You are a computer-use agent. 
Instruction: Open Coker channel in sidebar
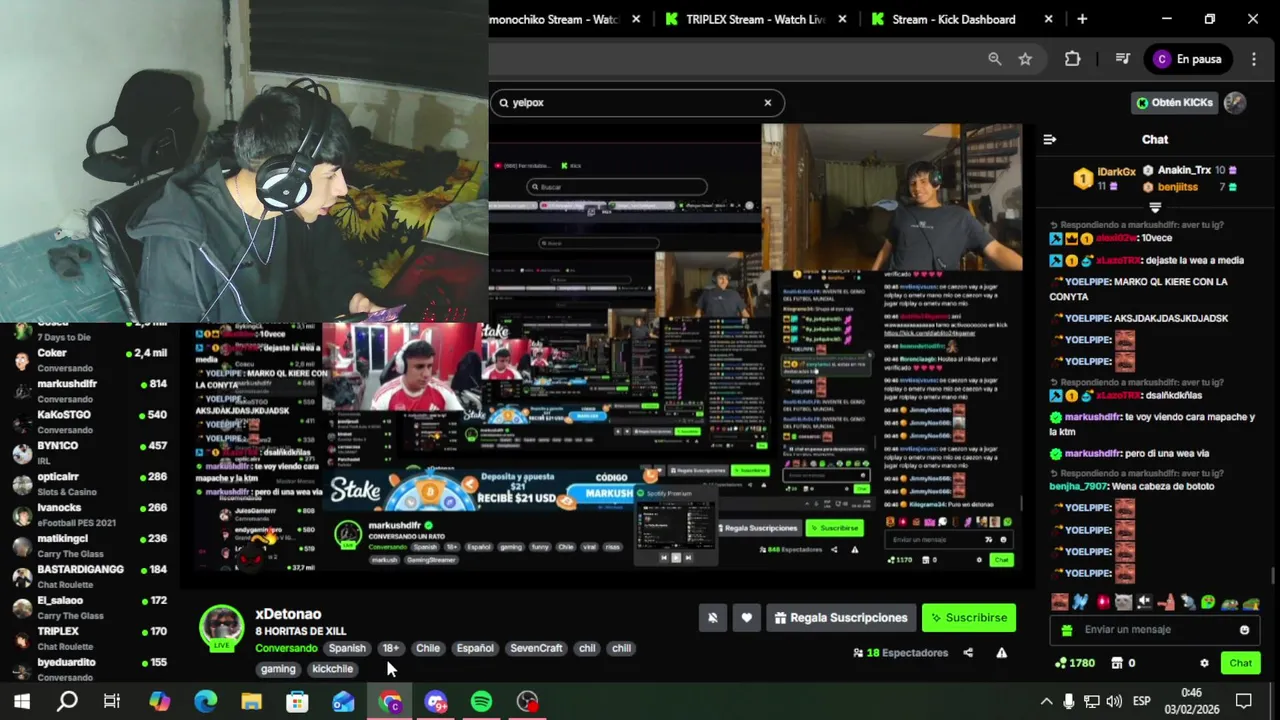[x=88, y=360]
